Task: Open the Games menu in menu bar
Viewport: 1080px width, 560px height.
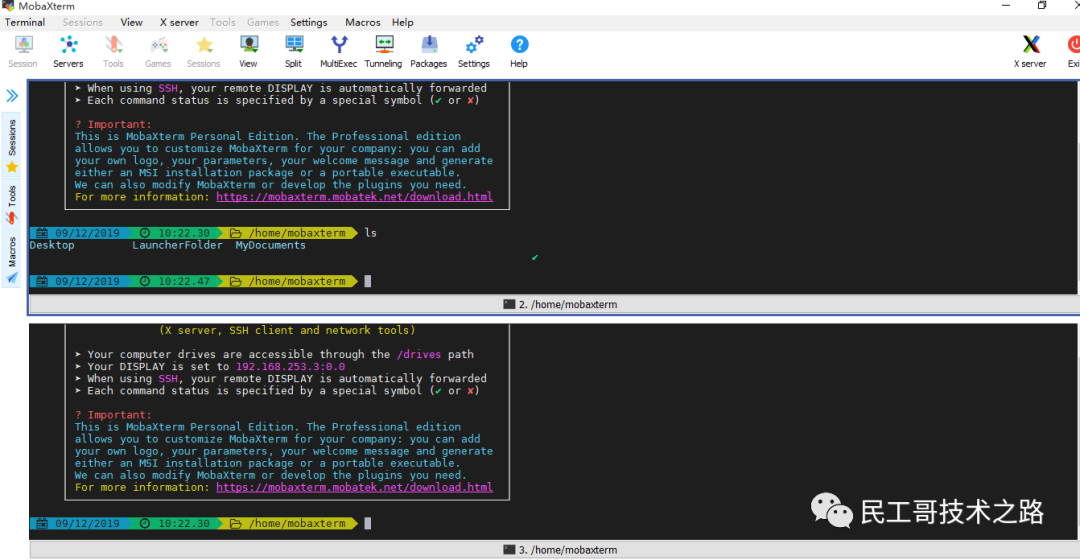Action: (263, 22)
